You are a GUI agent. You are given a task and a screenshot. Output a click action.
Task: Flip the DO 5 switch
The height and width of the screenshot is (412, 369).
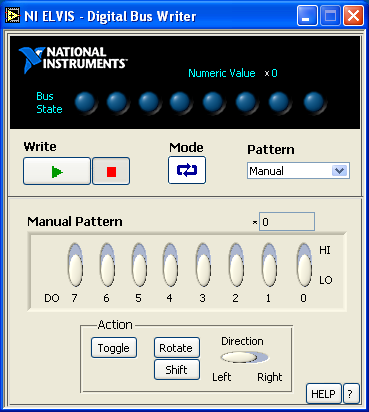tap(139, 265)
